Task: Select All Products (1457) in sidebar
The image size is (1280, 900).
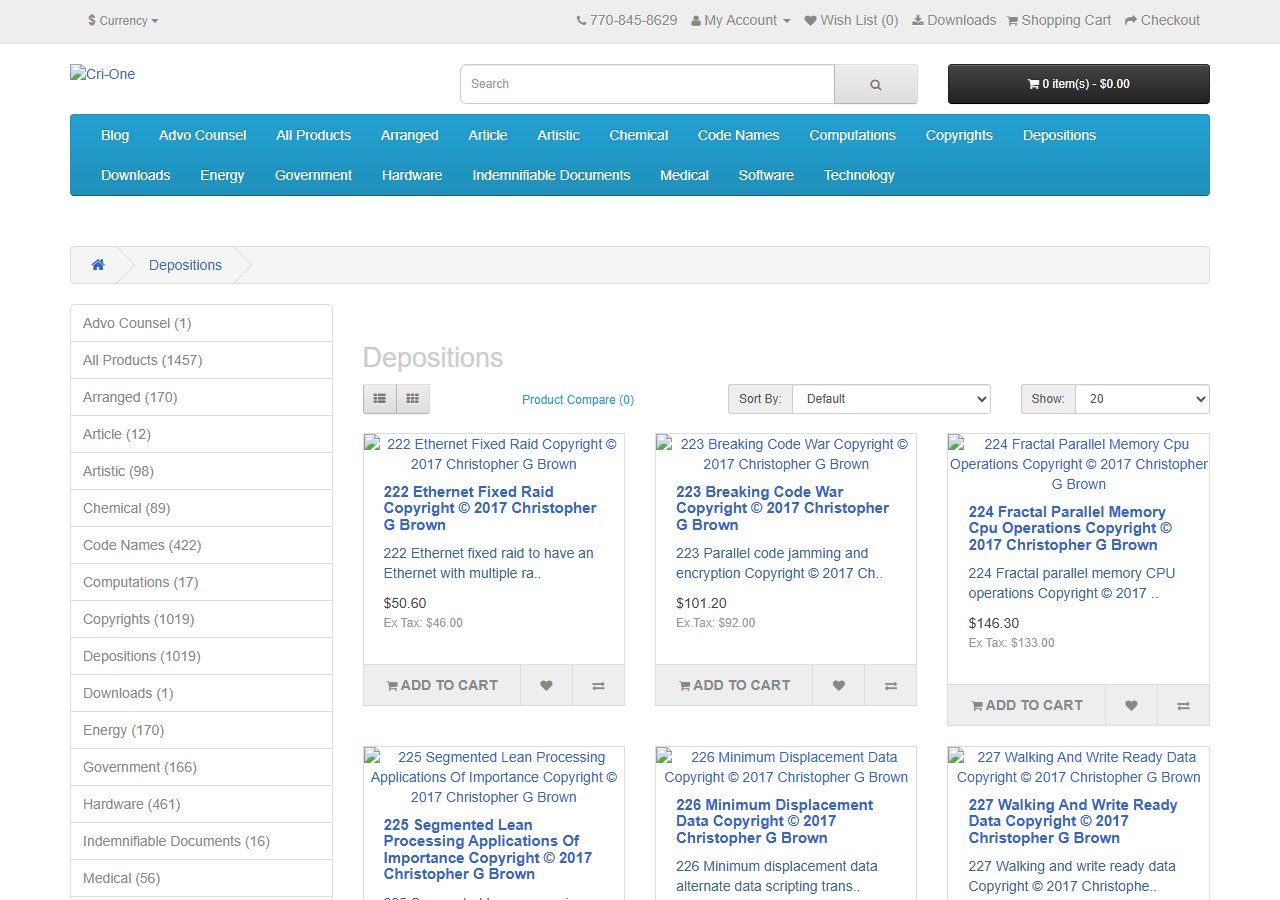Action: (x=201, y=360)
